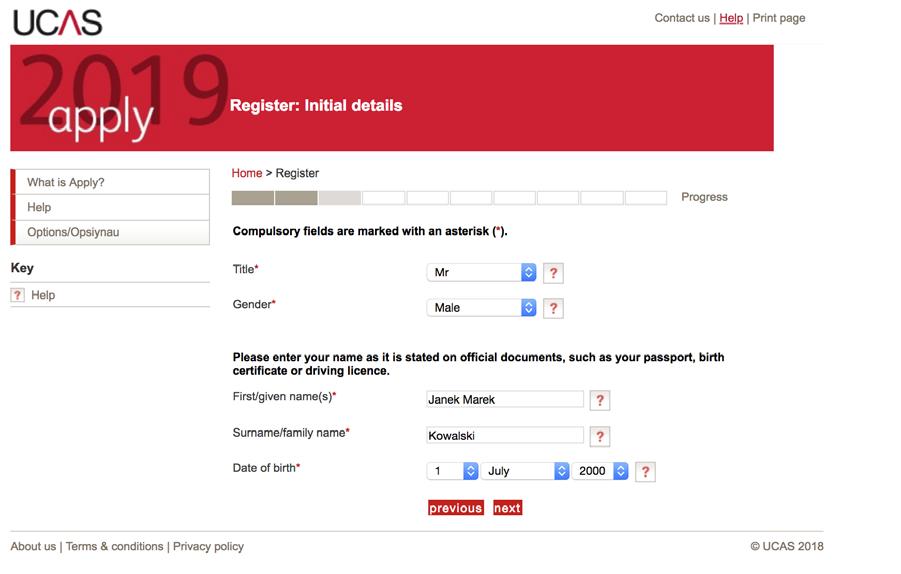Click the registration progress bar
Image resolution: width=901 pixels, height=574 pixels.
click(449, 198)
